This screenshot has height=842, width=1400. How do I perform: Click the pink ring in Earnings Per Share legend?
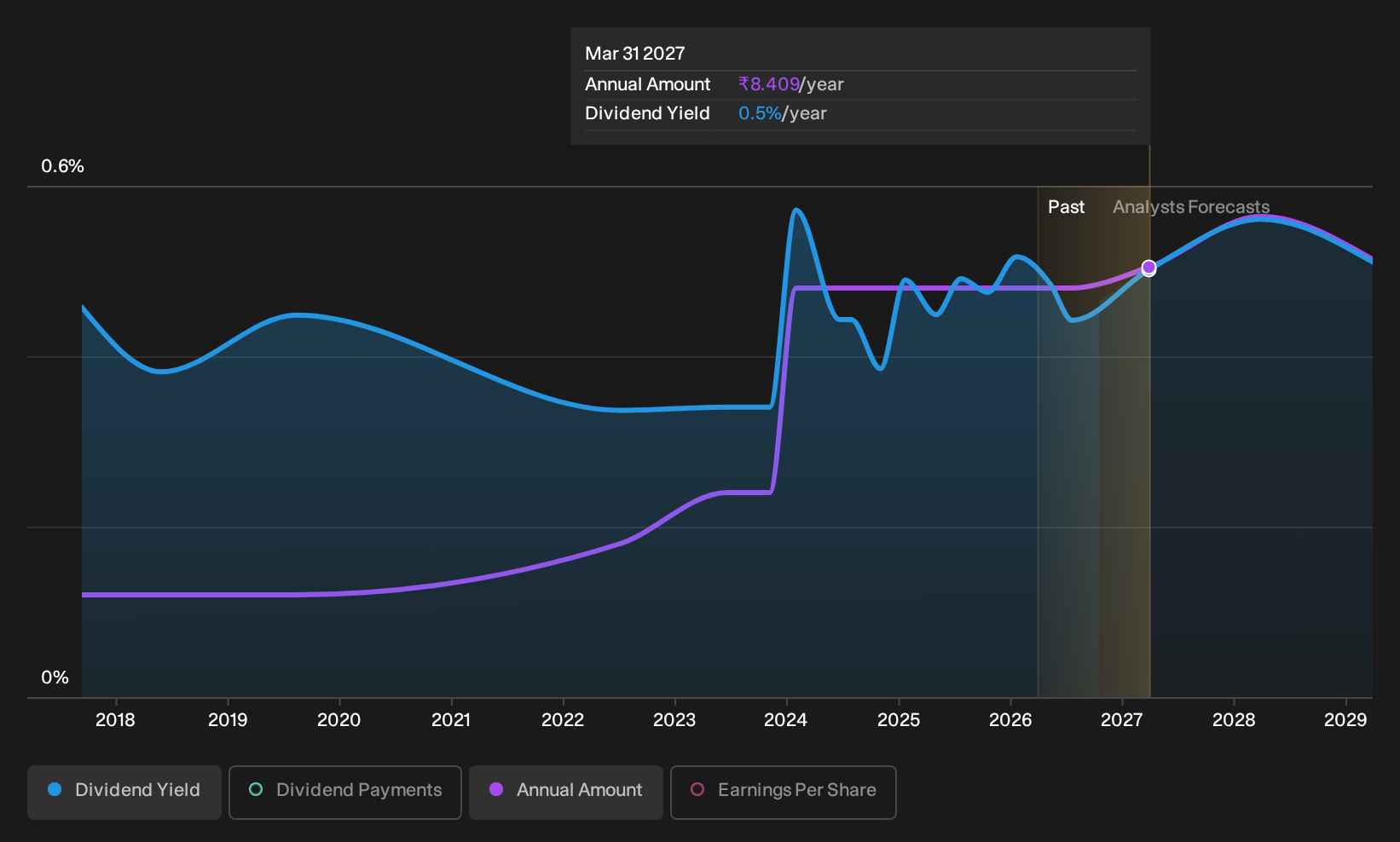click(697, 790)
